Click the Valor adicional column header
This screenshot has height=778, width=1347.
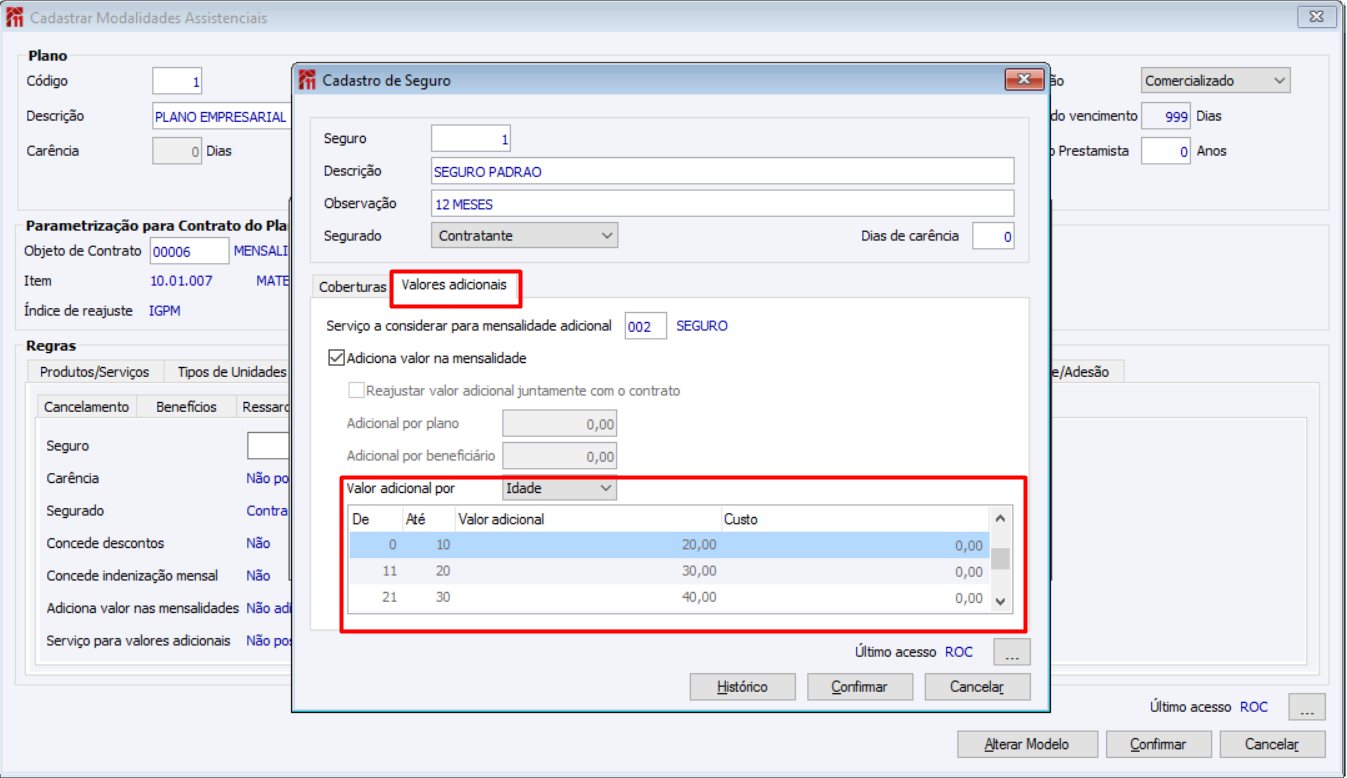tap(587, 519)
